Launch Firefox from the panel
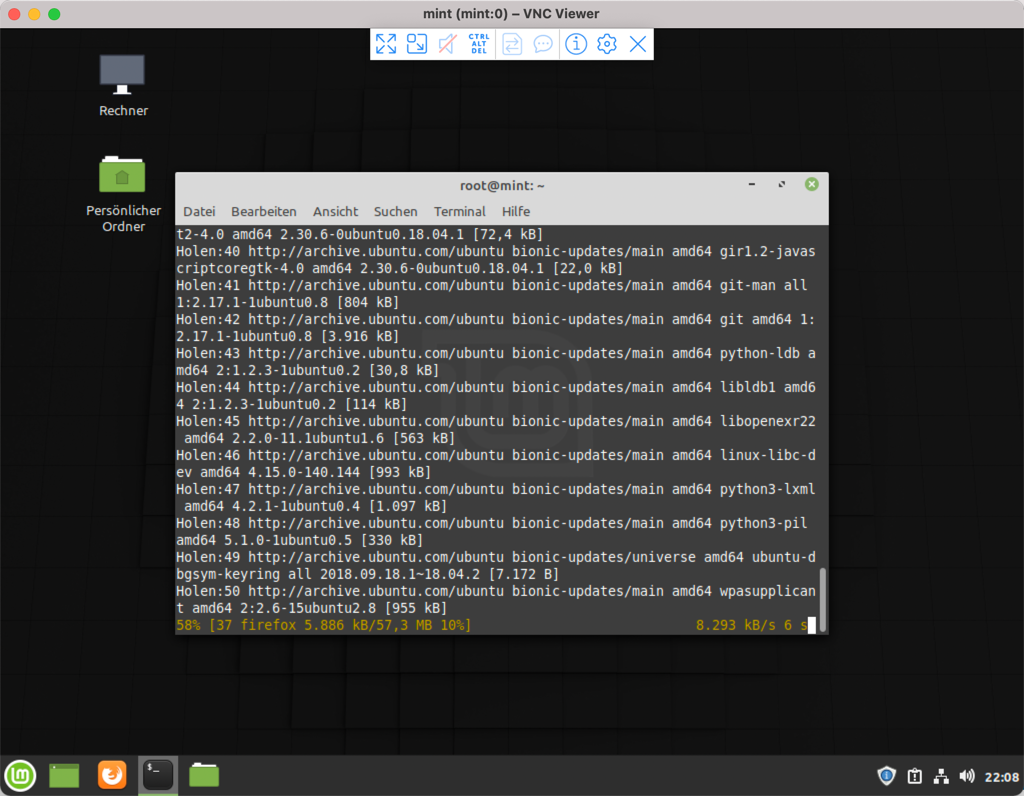This screenshot has height=796, width=1024. click(112, 775)
